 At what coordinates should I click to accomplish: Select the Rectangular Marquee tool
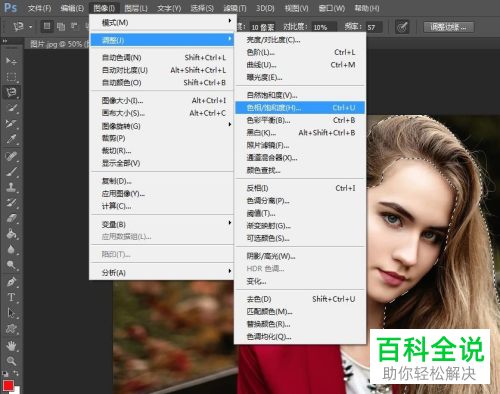(11, 77)
